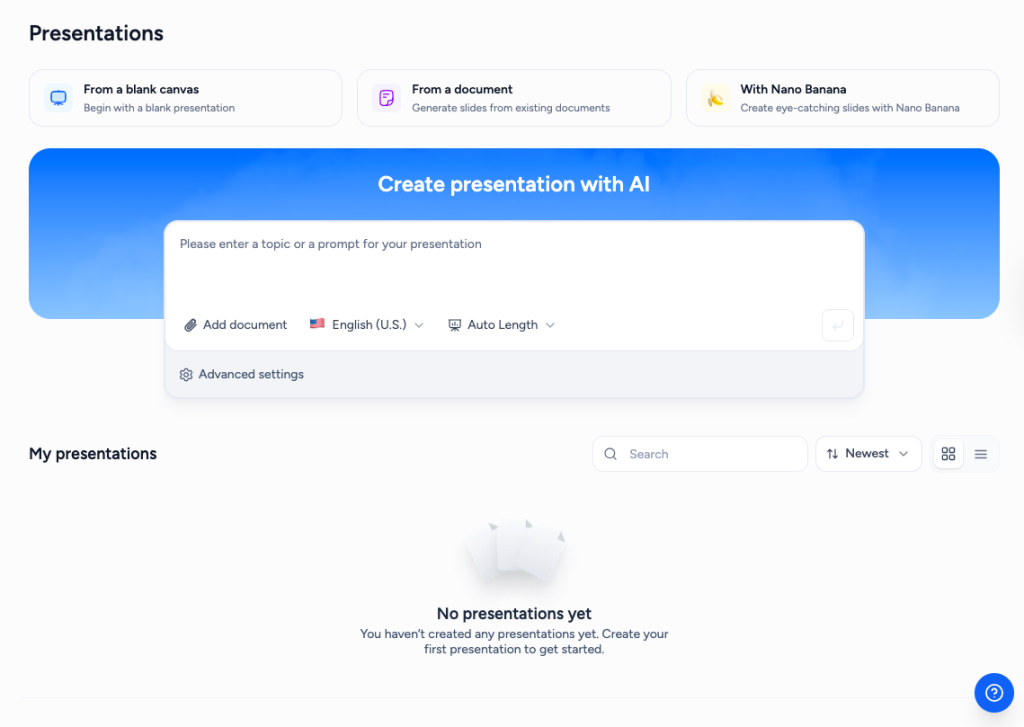Select the With Nano Banana option
The height and width of the screenshot is (727, 1024).
(842, 98)
